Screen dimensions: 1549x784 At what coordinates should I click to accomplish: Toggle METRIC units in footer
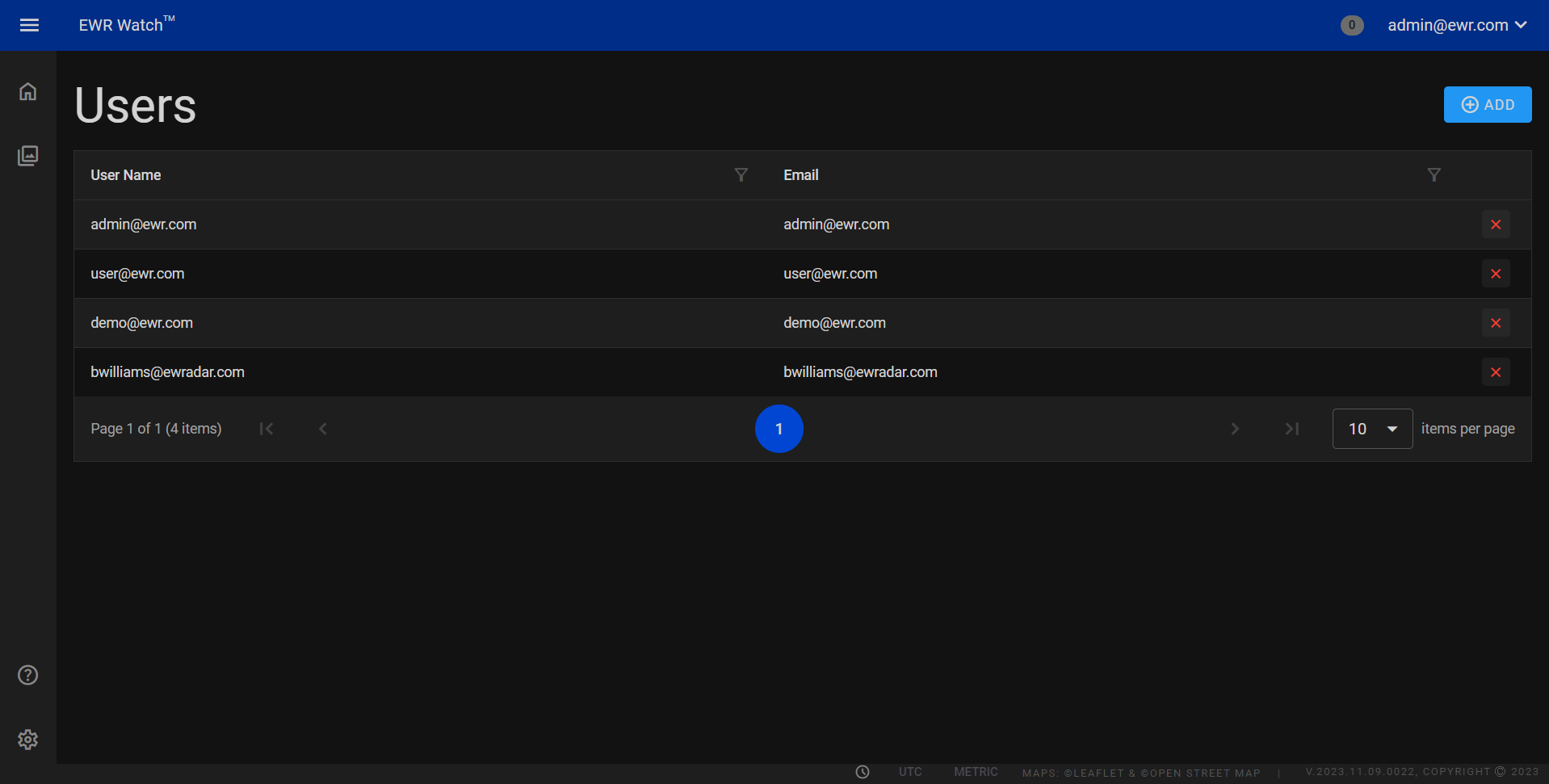[x=976, y=772]
